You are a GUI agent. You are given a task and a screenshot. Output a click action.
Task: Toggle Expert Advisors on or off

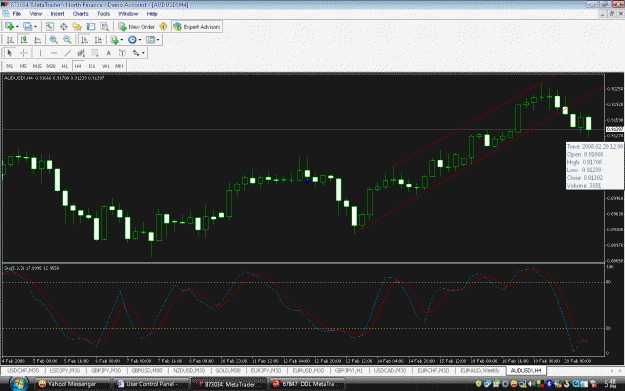(197, 27)
